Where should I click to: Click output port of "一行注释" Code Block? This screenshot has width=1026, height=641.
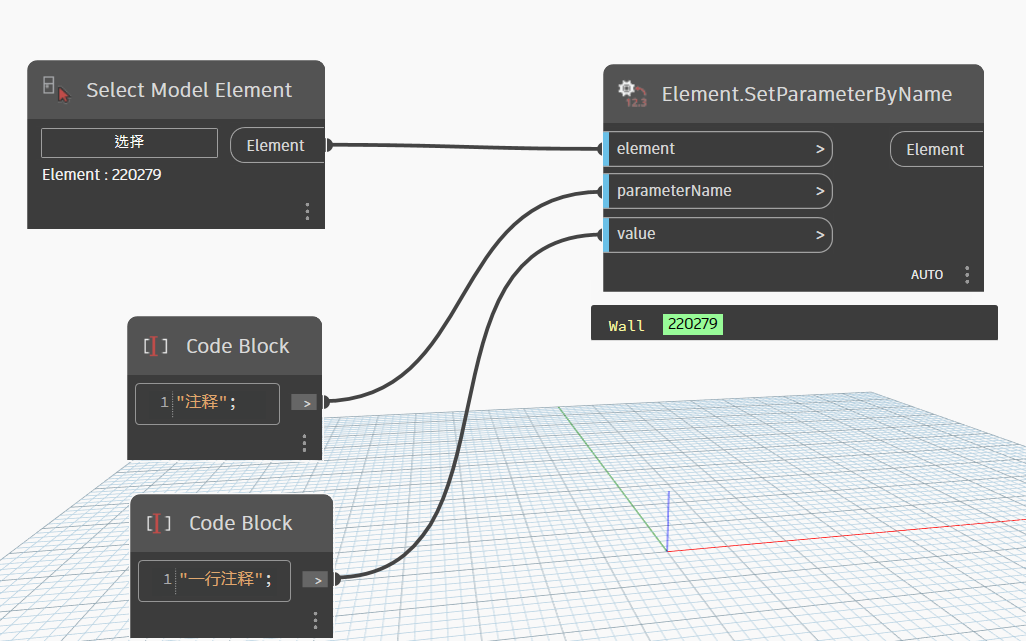click(315, 579)
